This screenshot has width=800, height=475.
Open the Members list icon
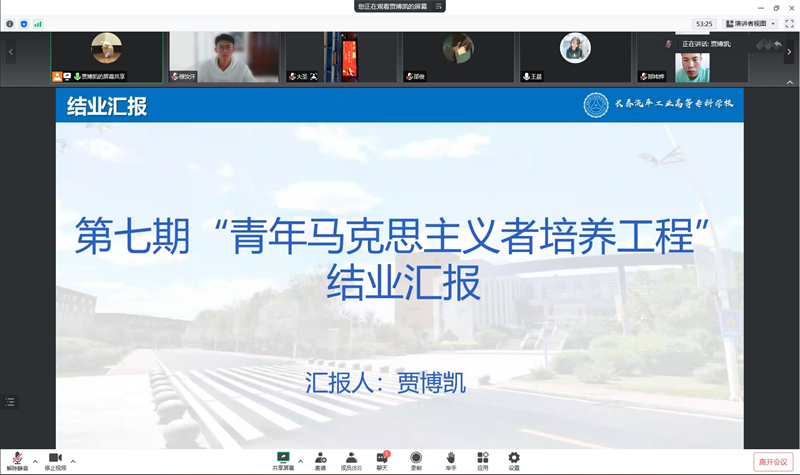point(351,459)
